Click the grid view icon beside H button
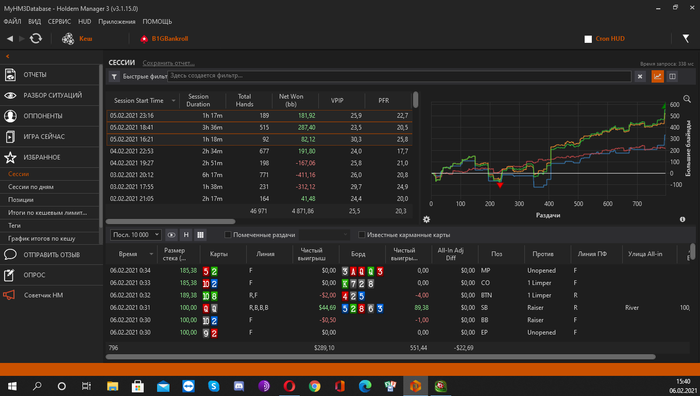The width and height of the screenshot is (700, 396). (200, 234)
